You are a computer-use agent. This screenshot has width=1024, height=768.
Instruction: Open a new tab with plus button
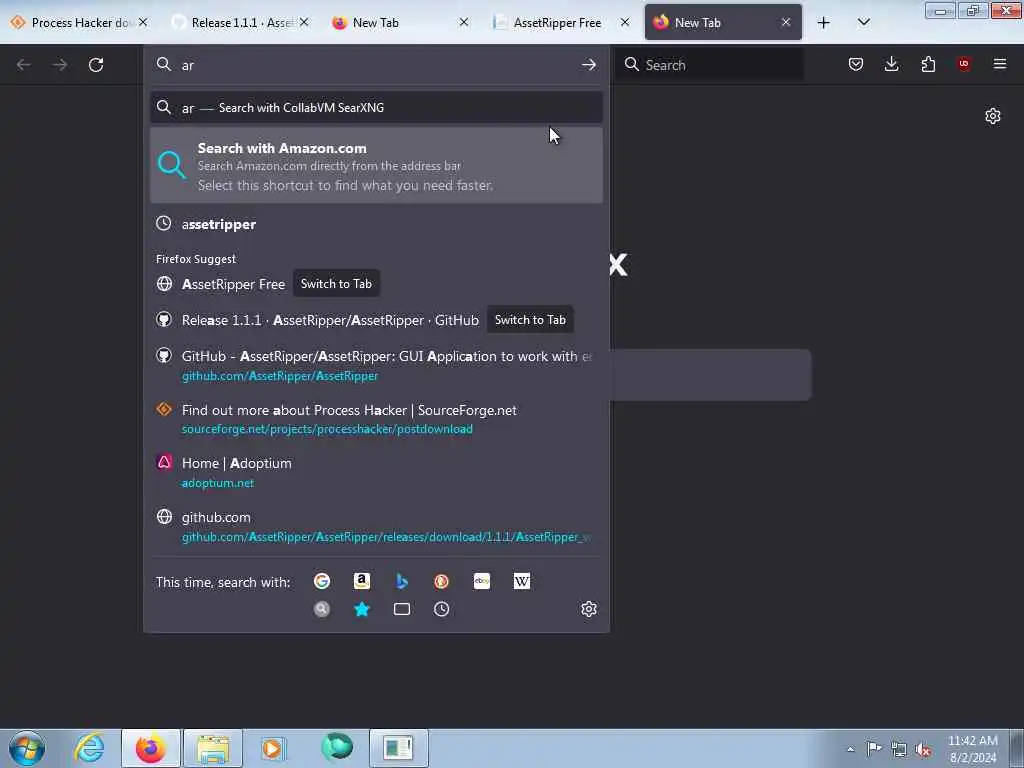824,23
